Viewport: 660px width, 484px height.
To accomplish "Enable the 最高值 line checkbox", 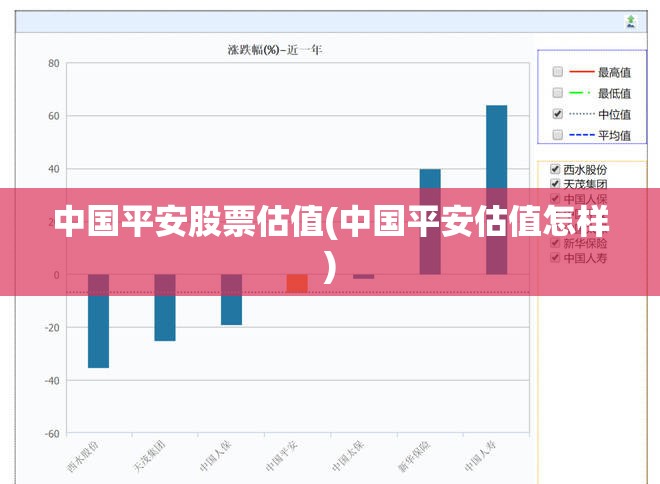I will [558, 72].
